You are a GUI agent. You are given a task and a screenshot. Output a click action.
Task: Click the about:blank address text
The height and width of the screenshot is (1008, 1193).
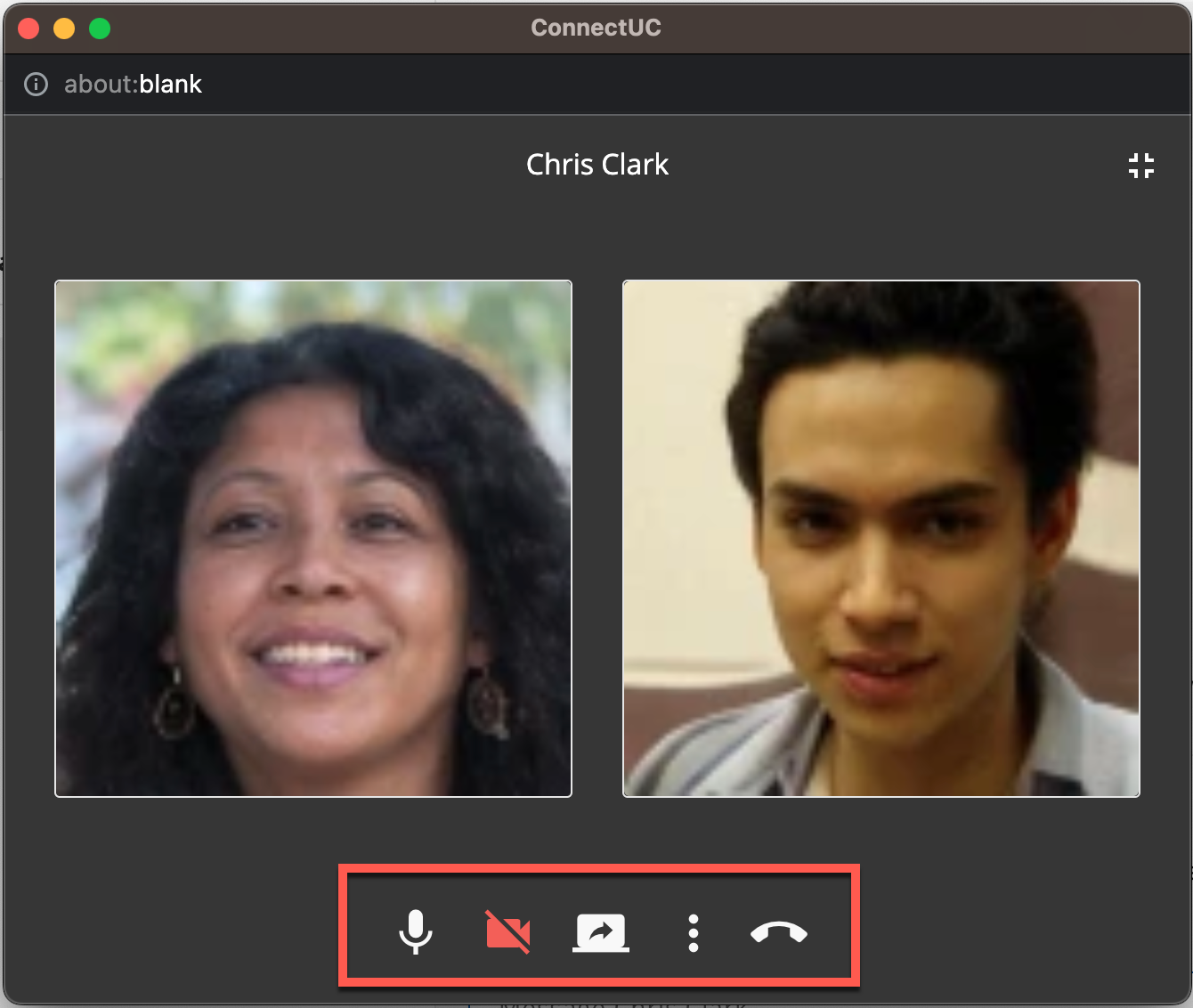[134, 85]
